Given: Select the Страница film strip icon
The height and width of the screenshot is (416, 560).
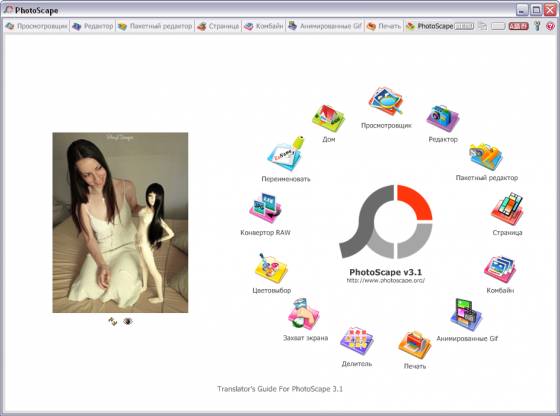Looking at the screenshot, I should (507, 209).
